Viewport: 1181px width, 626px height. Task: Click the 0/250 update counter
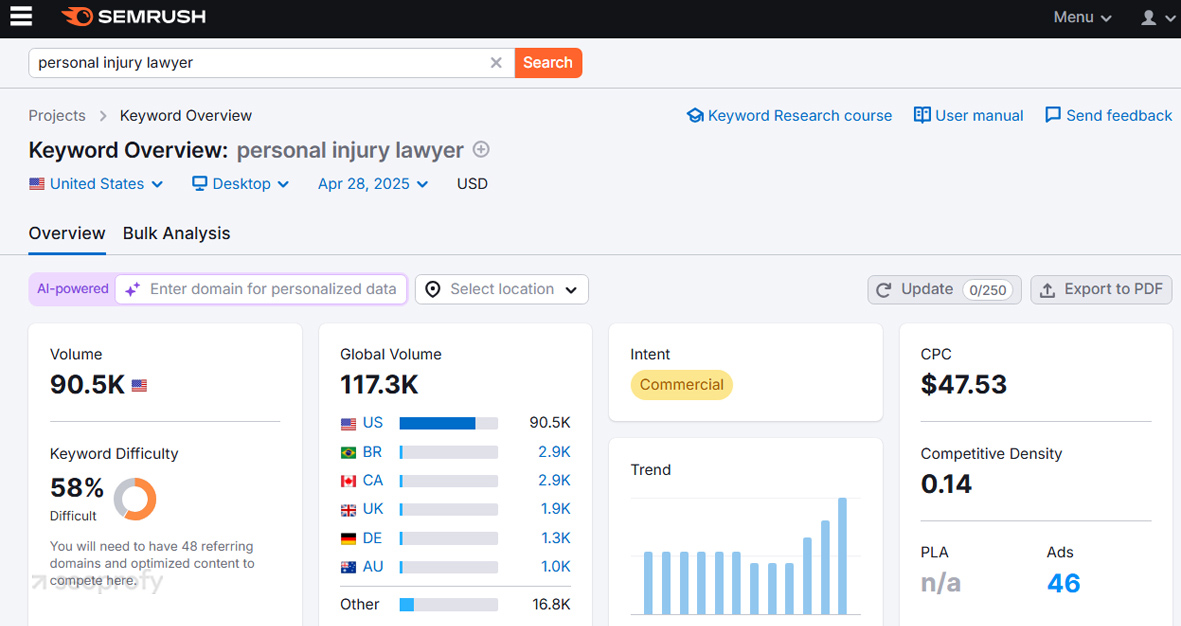(987, 290)
